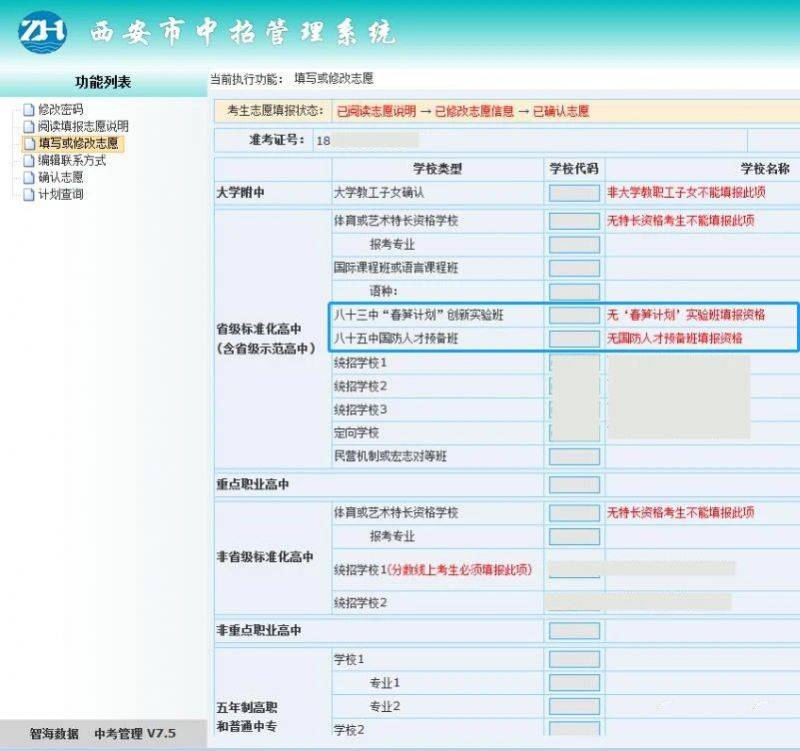The width and height of the screenshot is (800, 751).
Task: Open 计划查询 from the function list
Action: tap(60, 195)
